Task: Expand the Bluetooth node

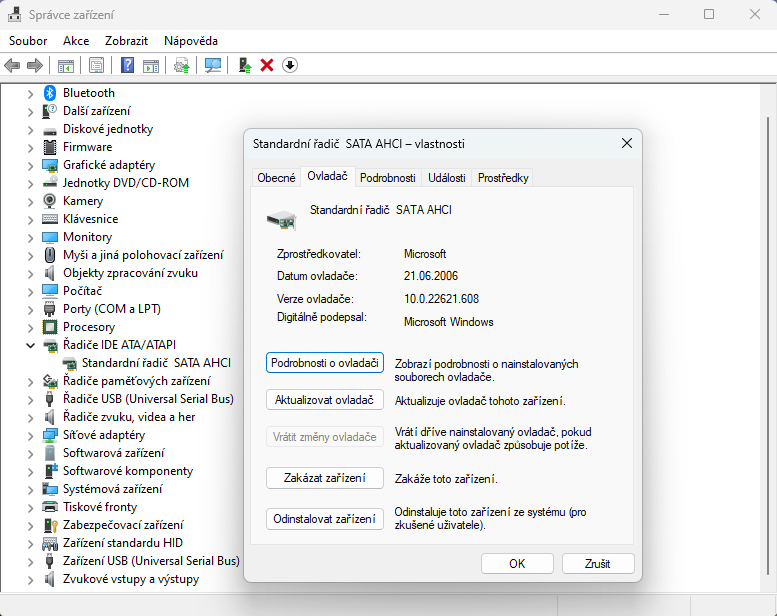Action: 30,94
